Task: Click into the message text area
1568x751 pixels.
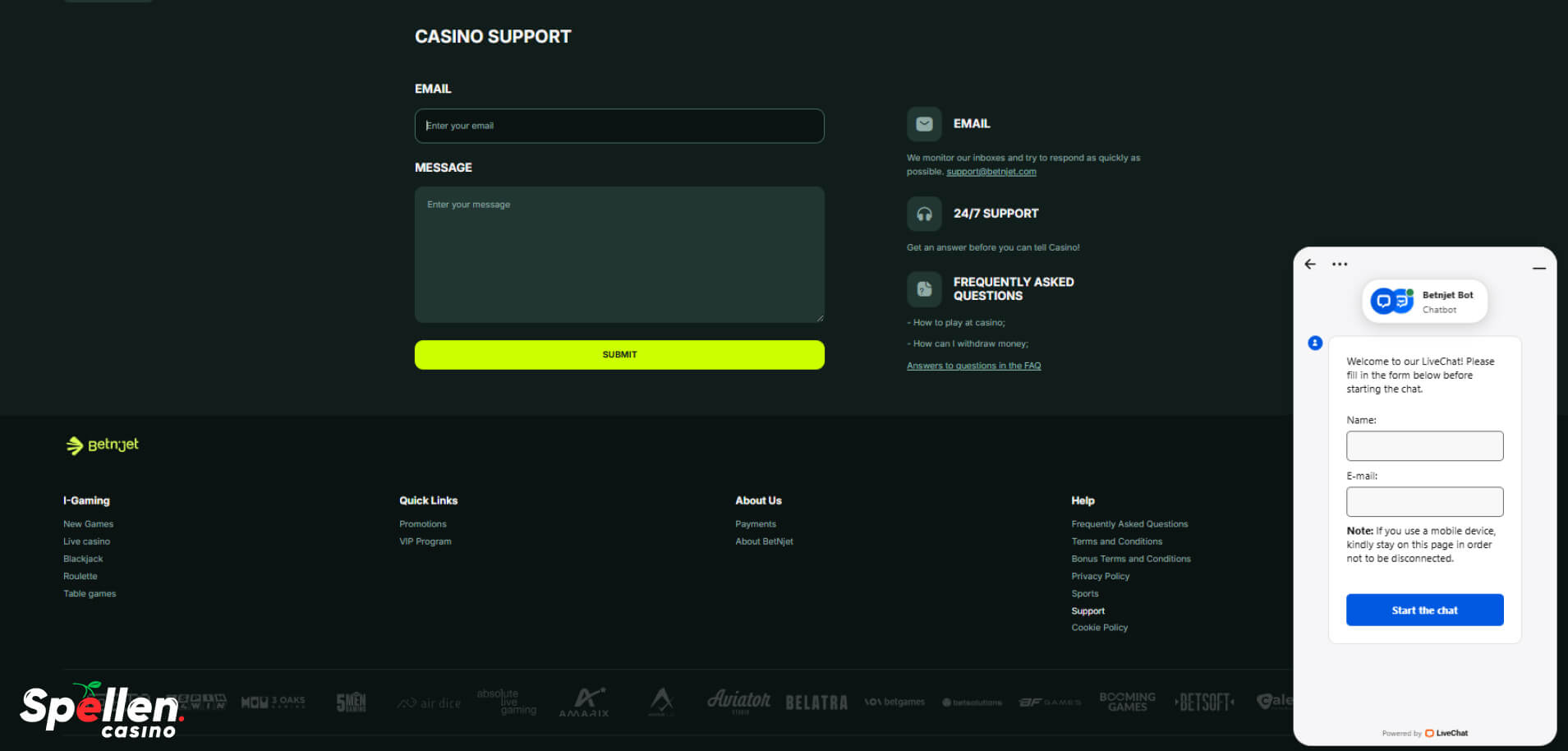Action: (619, 255)
